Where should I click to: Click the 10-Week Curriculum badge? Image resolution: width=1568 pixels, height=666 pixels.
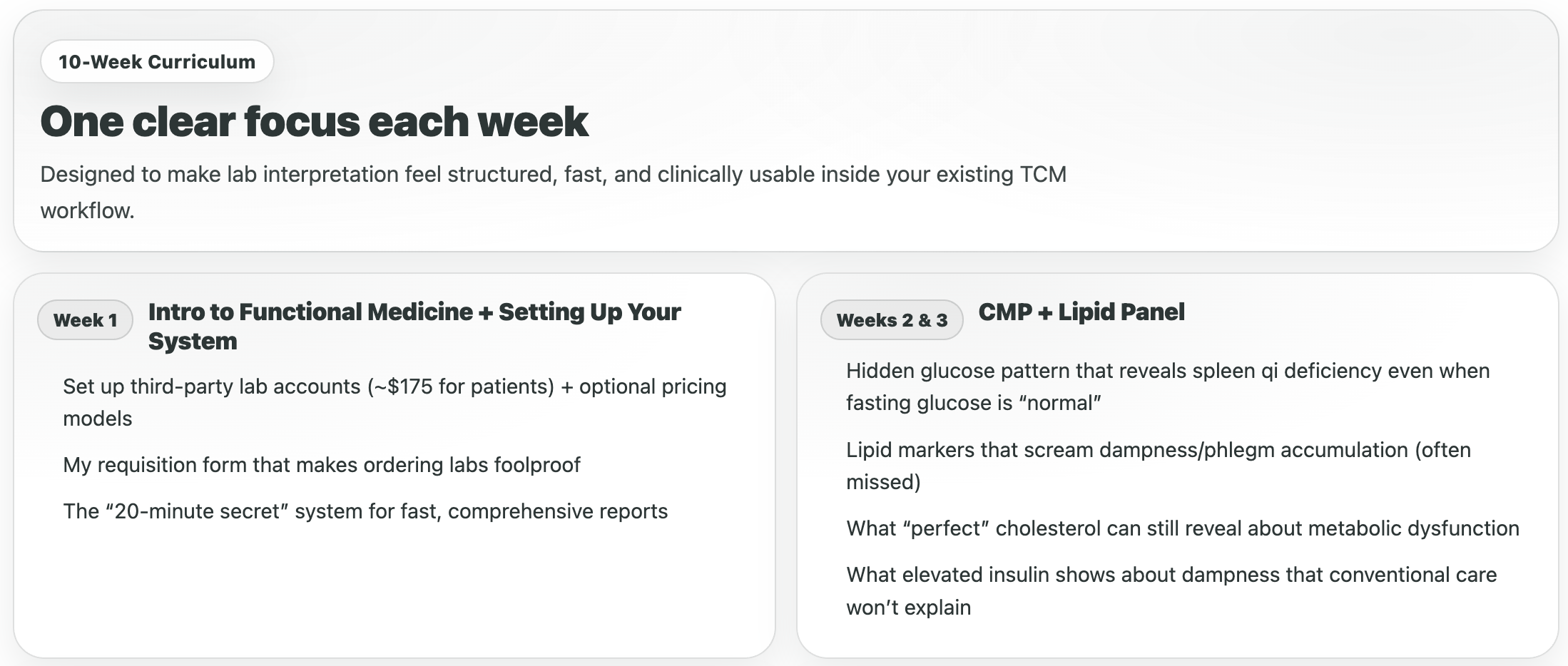[157, 61]
